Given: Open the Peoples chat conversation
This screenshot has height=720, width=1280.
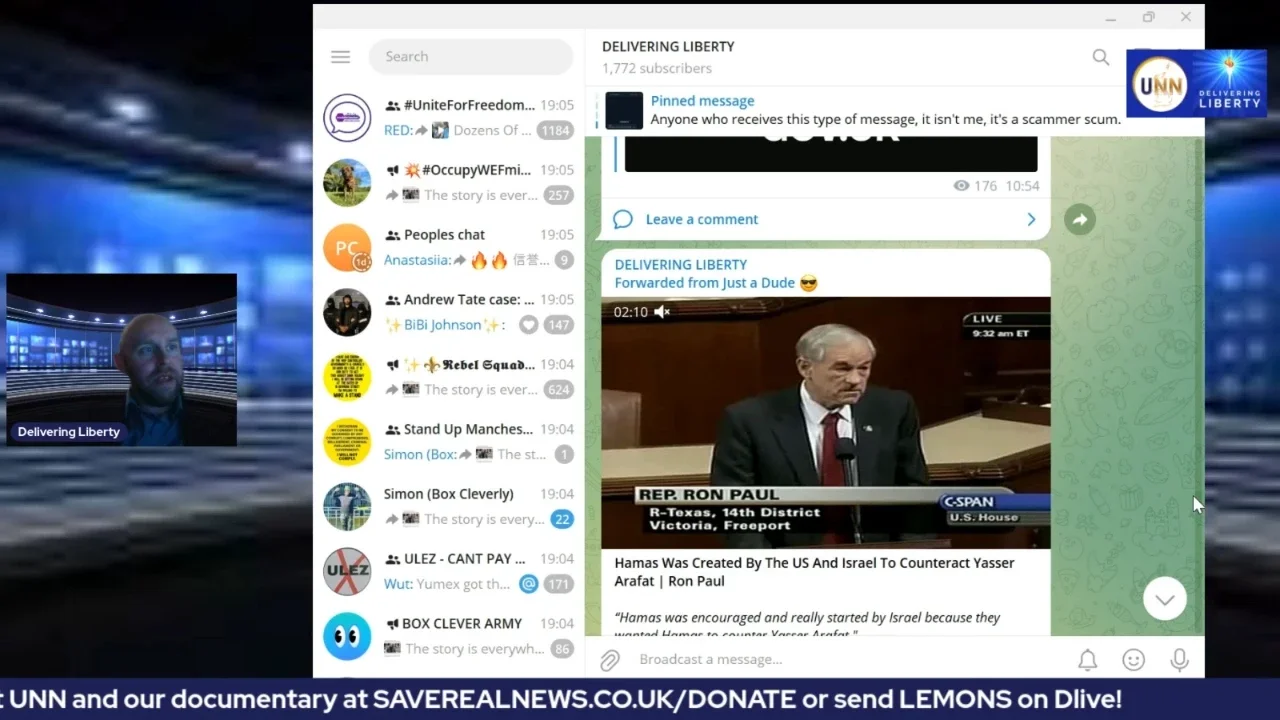Looking at the screenshot, I should (449, 247).
